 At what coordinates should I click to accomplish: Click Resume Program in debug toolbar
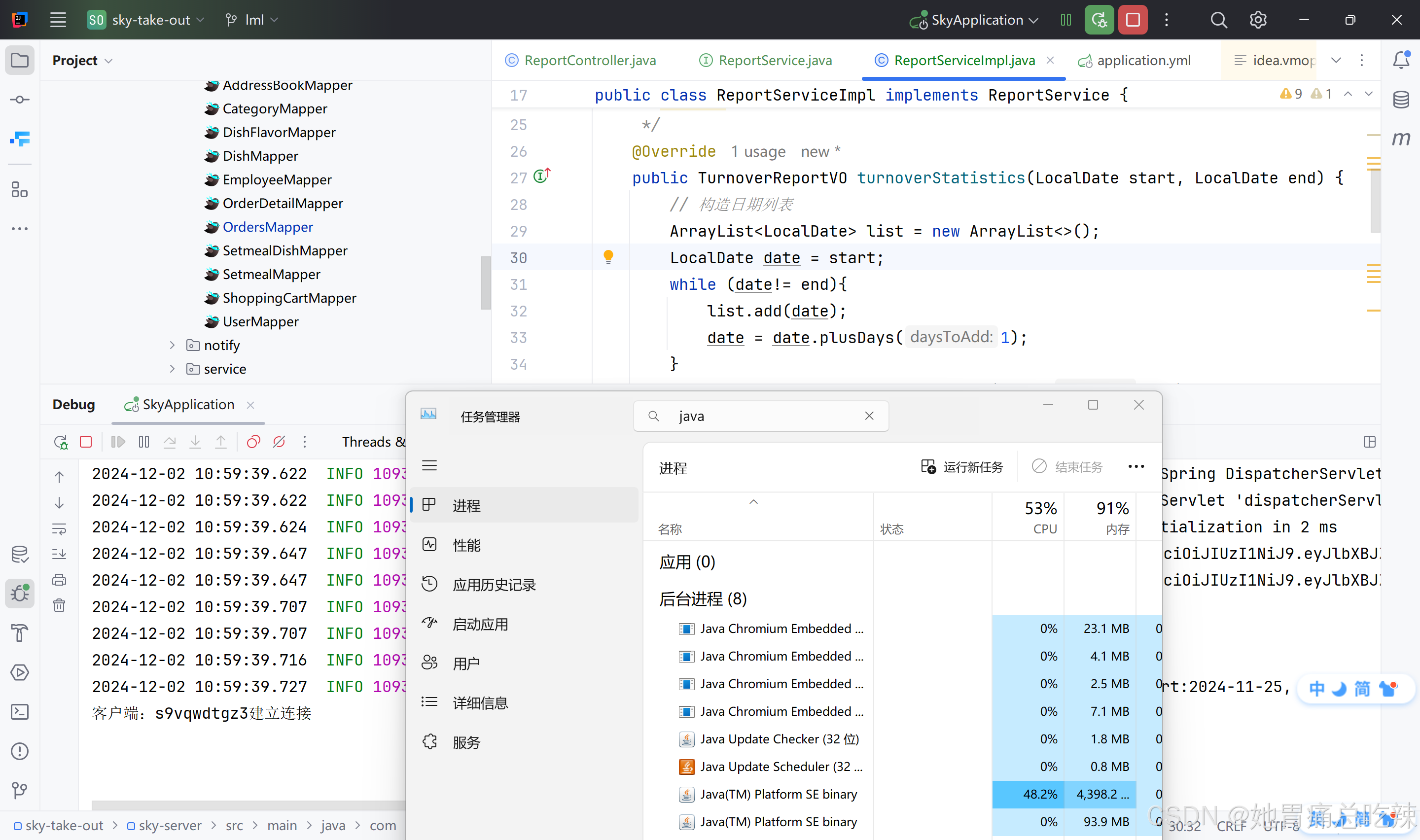click(118, 442)
